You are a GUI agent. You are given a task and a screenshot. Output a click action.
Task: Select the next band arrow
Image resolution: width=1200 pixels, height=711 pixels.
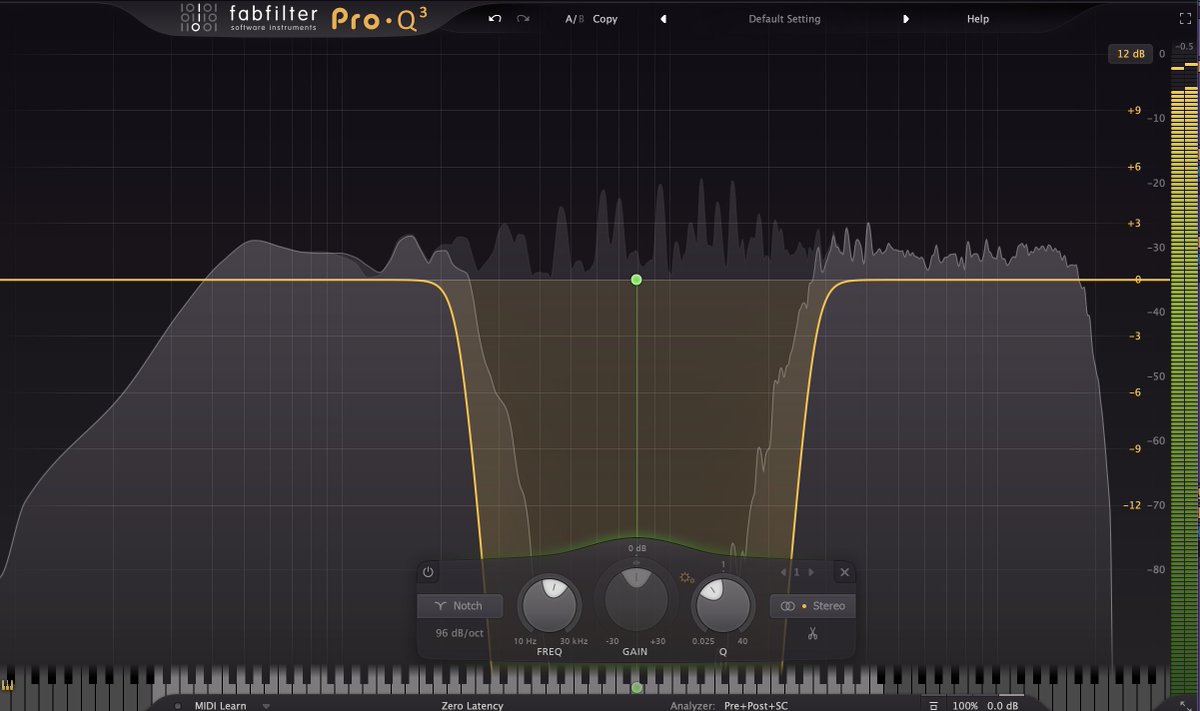point(811,572)
